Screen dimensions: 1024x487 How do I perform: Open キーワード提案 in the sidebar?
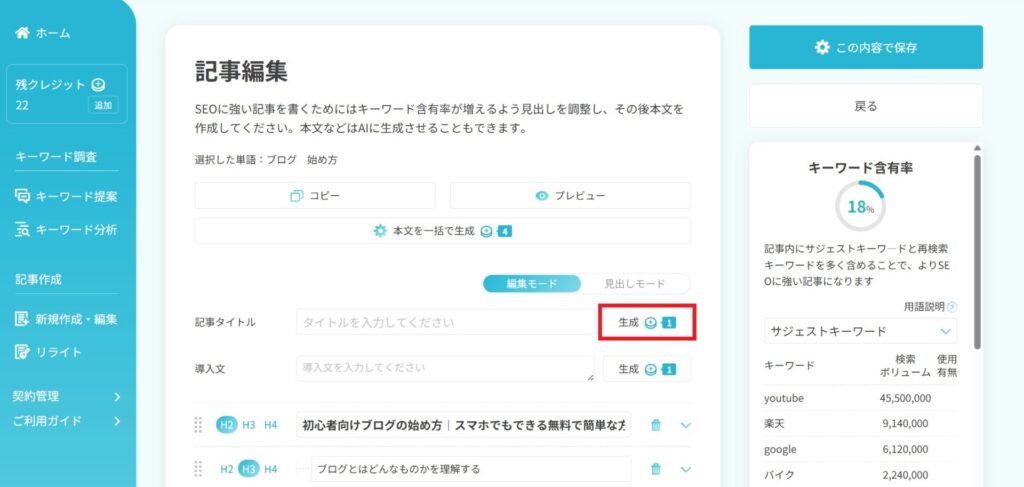pyautogui.click(x=67, y=196)
